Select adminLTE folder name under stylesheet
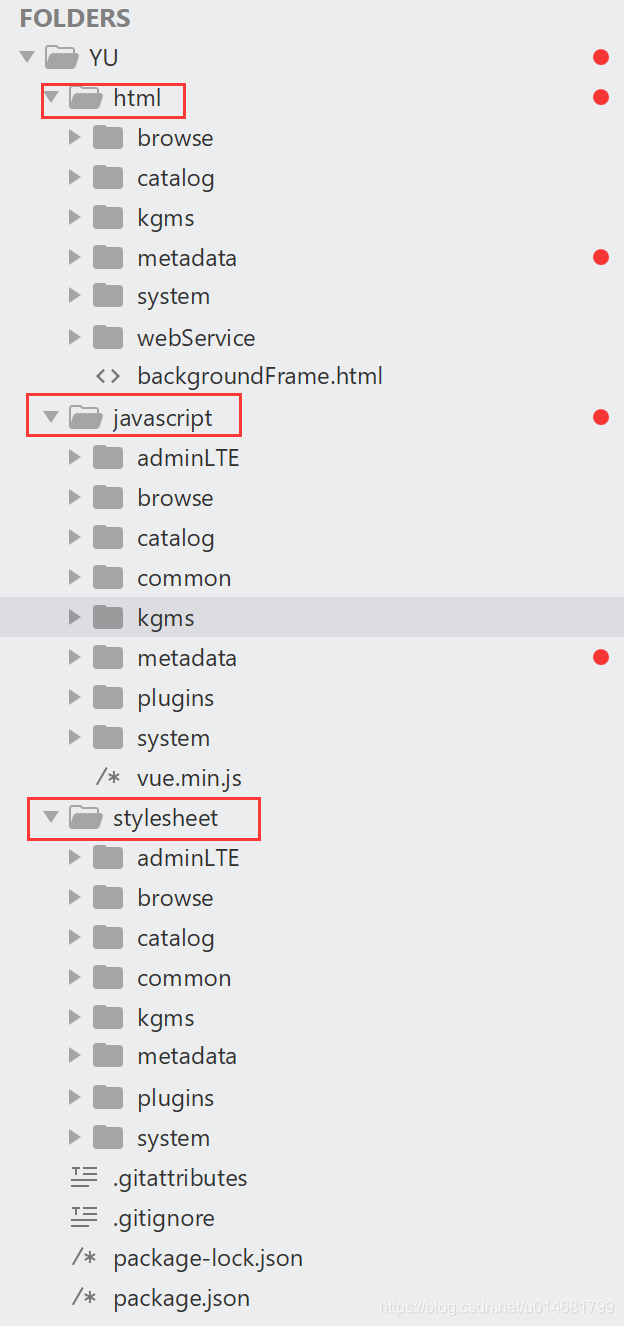624x1326 pixels. tap(188, 857)
